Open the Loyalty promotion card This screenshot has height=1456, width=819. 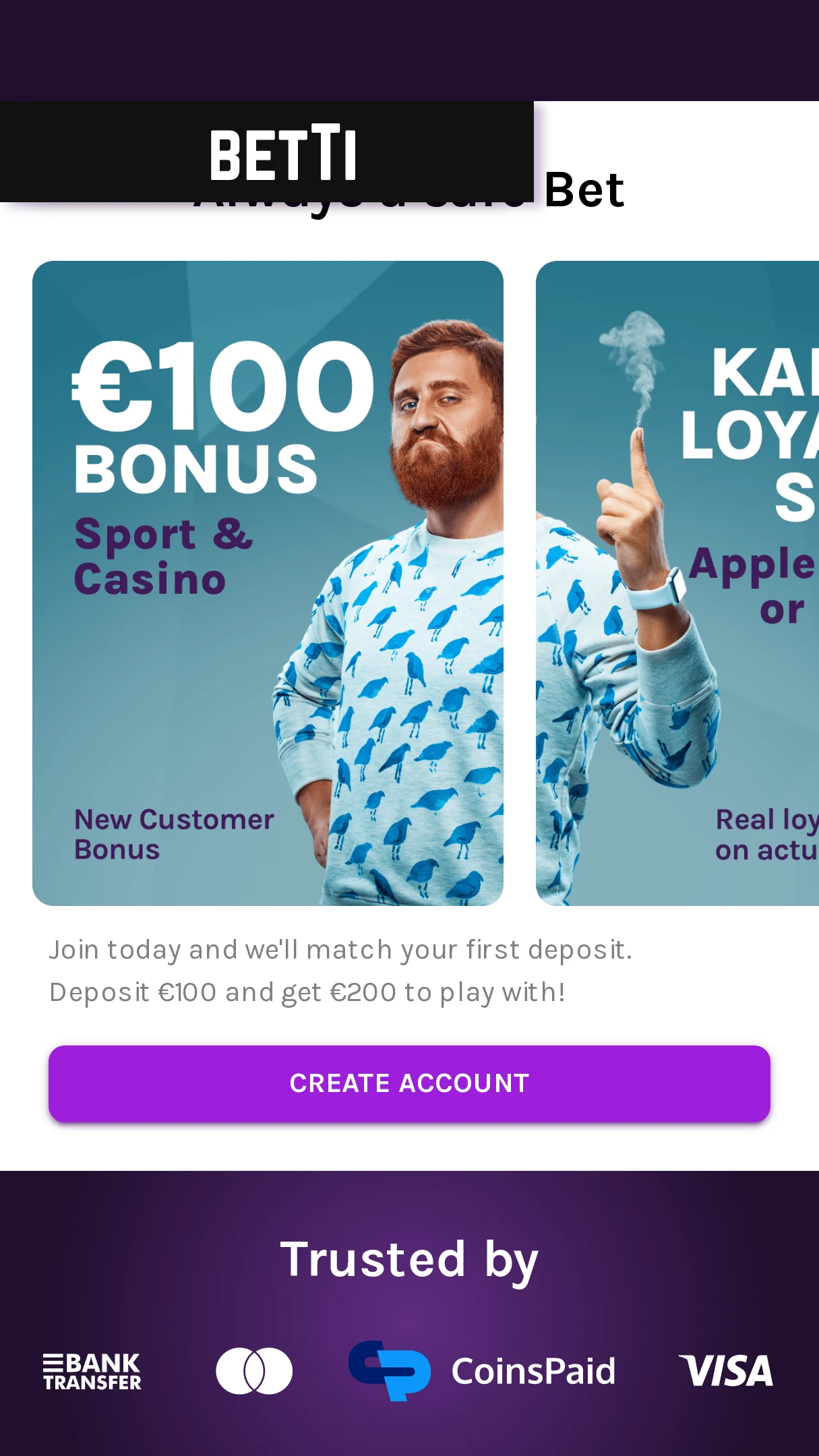(677, 583)
